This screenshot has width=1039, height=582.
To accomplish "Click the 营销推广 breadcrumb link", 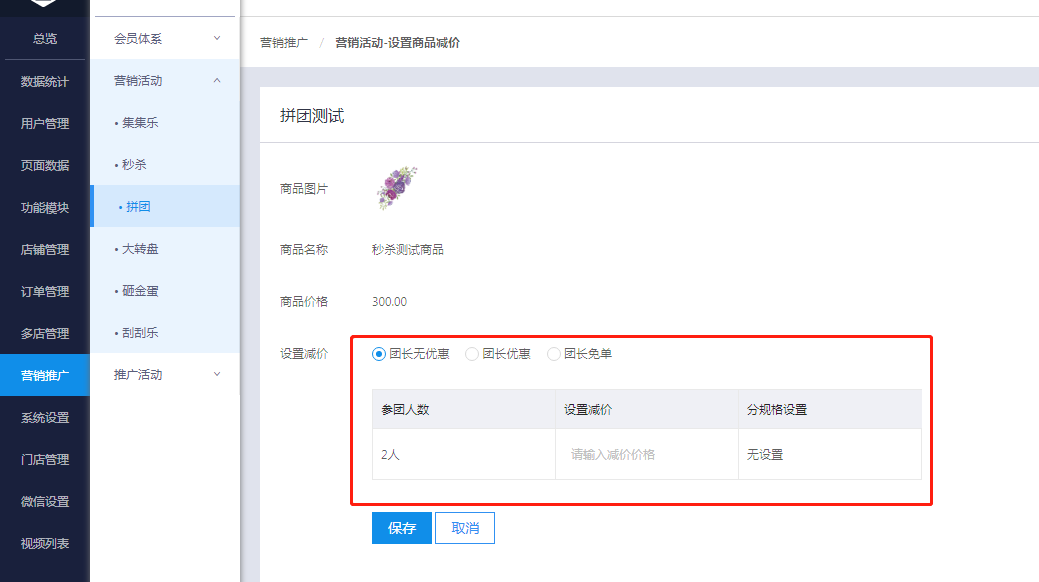I will (285, 43).
